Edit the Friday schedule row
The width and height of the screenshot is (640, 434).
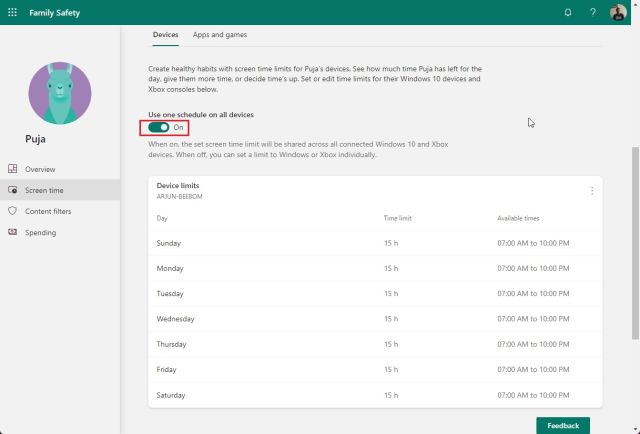(375, 369)
